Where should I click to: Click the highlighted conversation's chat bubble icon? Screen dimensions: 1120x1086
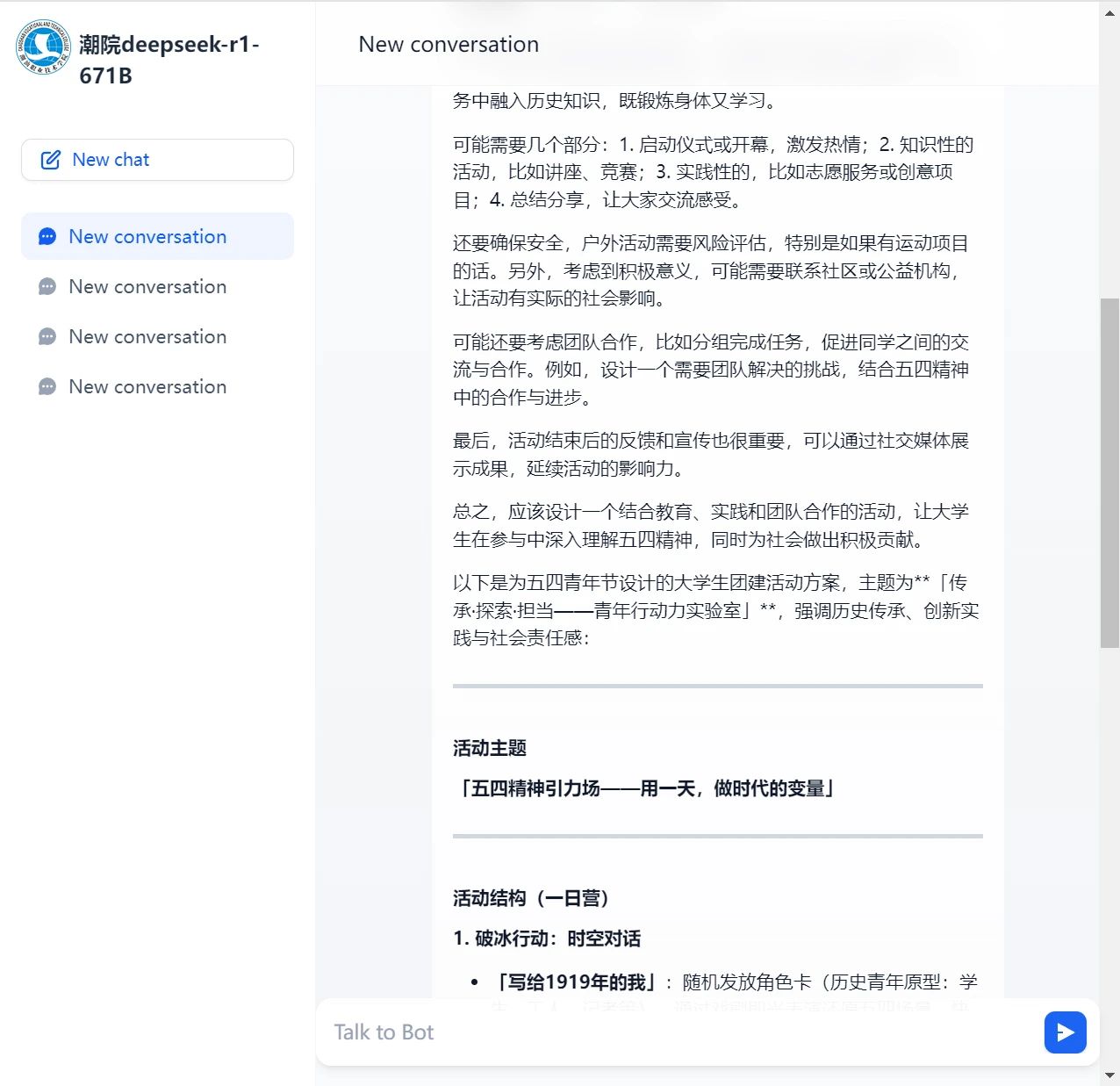coord(47,237)
